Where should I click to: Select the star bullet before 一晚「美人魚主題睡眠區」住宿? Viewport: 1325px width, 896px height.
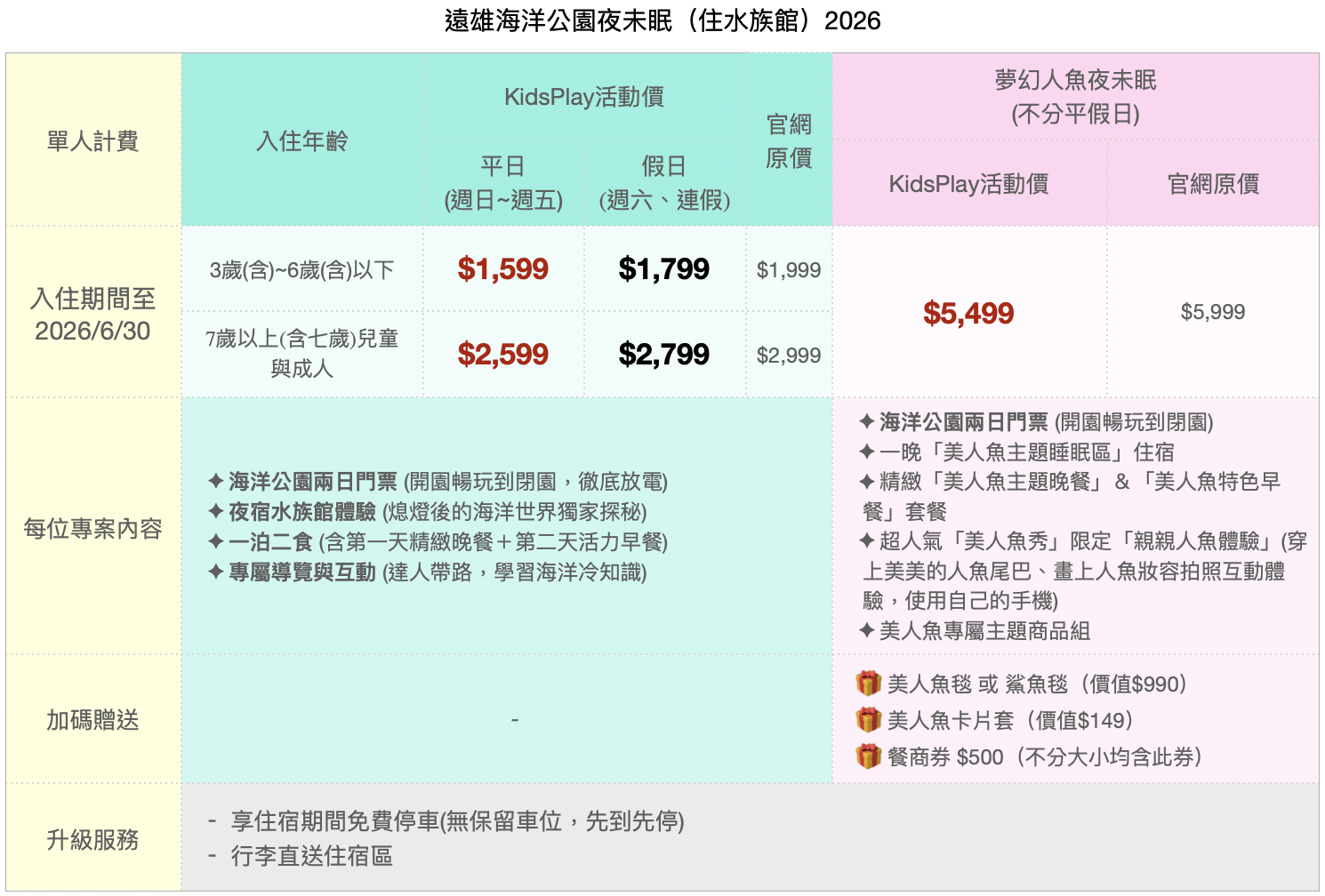click(867, 452)
